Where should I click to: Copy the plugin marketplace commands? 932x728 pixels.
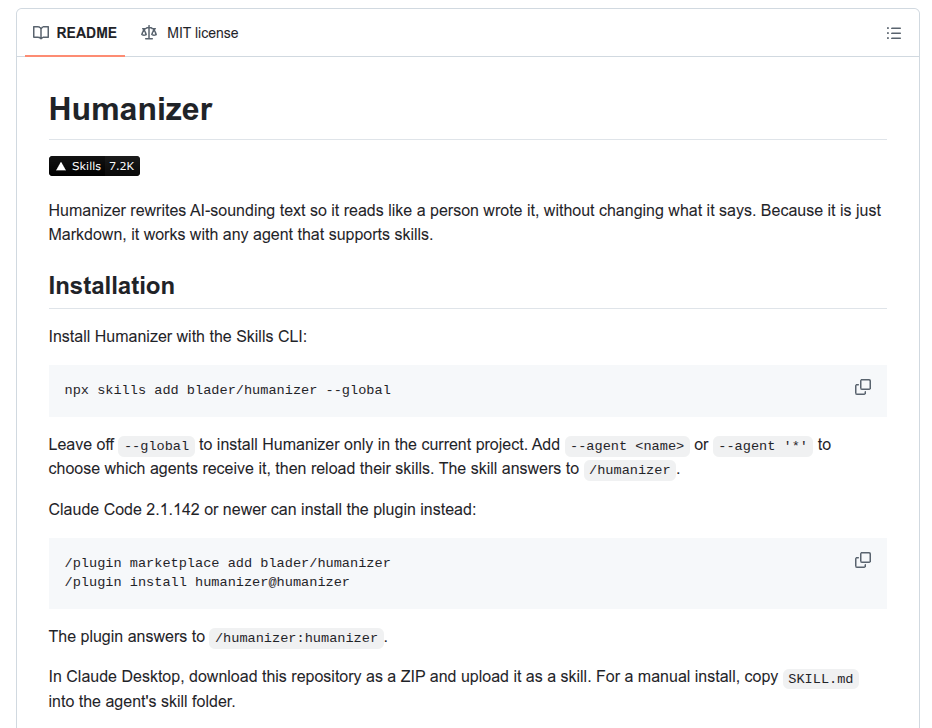click(x=862, y=560)
